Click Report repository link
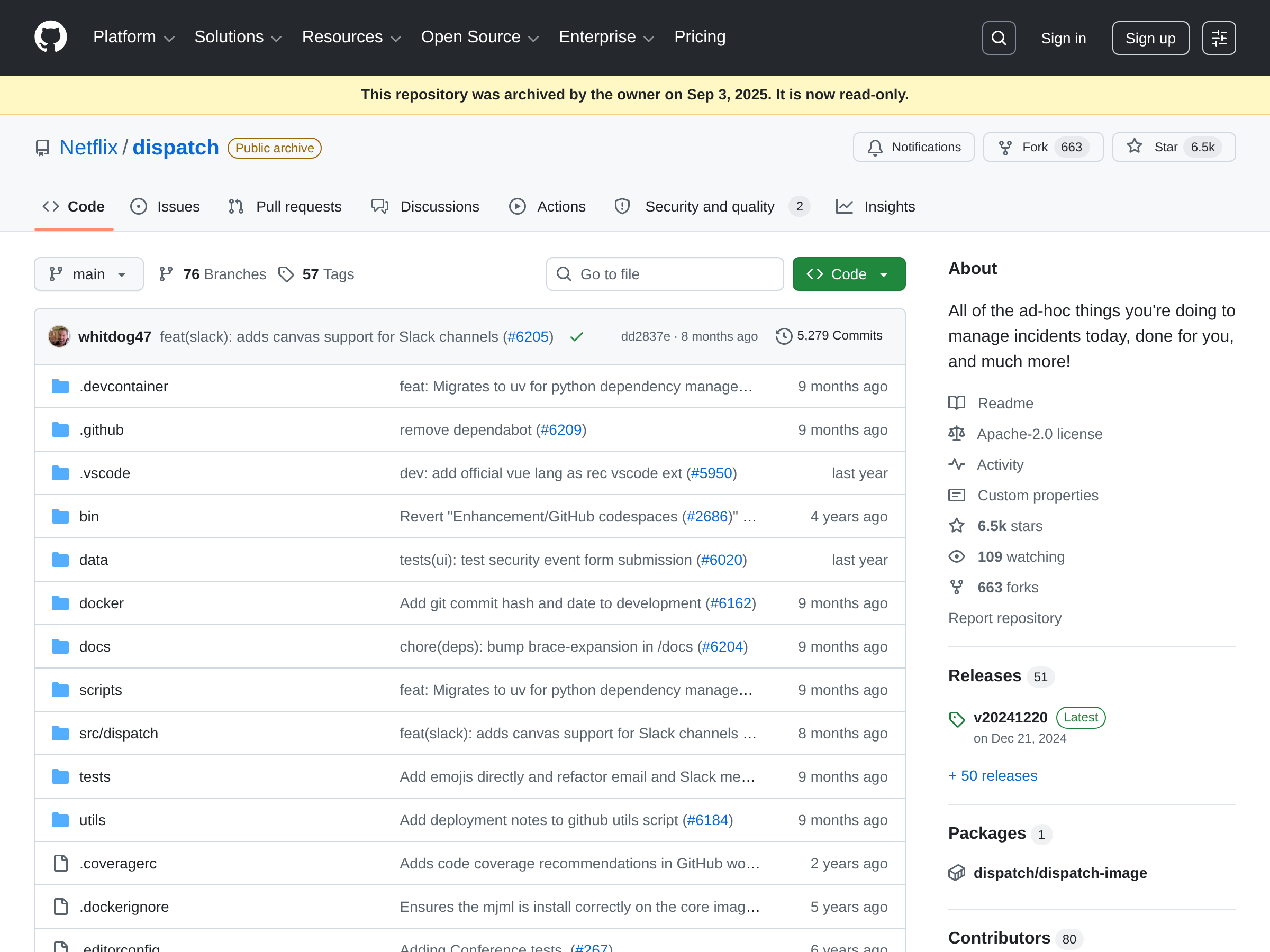The image size is (1270, 952). (x=1005, y=618)
